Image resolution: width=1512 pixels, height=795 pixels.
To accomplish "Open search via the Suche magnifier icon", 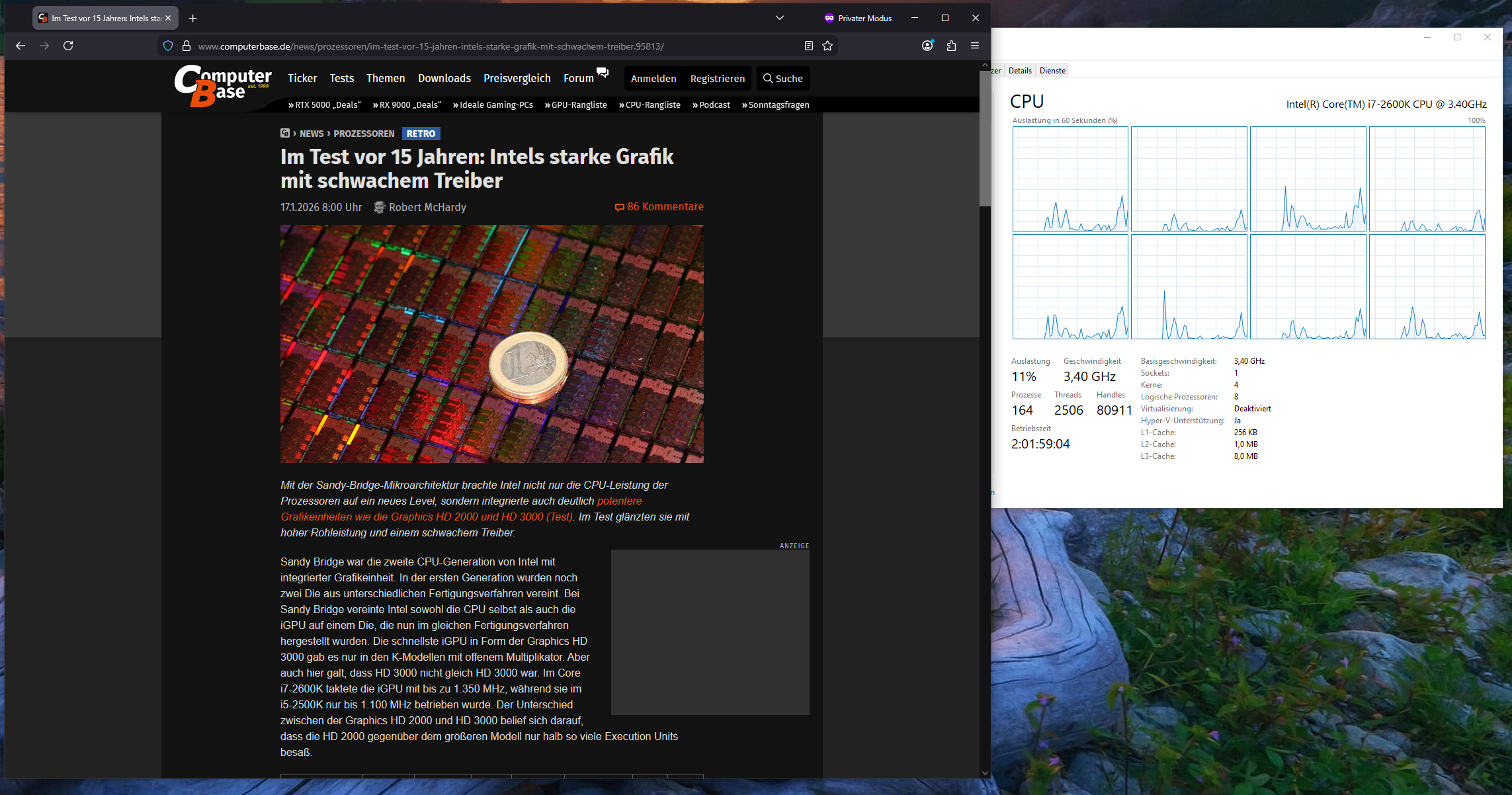I will point(782,78).
